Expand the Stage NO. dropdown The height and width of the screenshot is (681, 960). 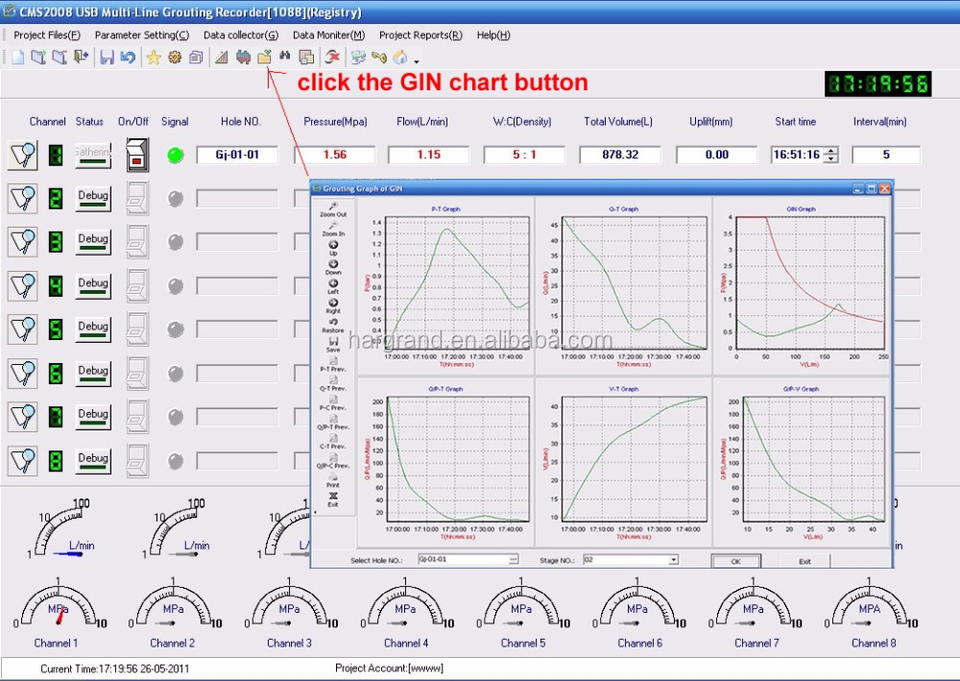point(673,560)
